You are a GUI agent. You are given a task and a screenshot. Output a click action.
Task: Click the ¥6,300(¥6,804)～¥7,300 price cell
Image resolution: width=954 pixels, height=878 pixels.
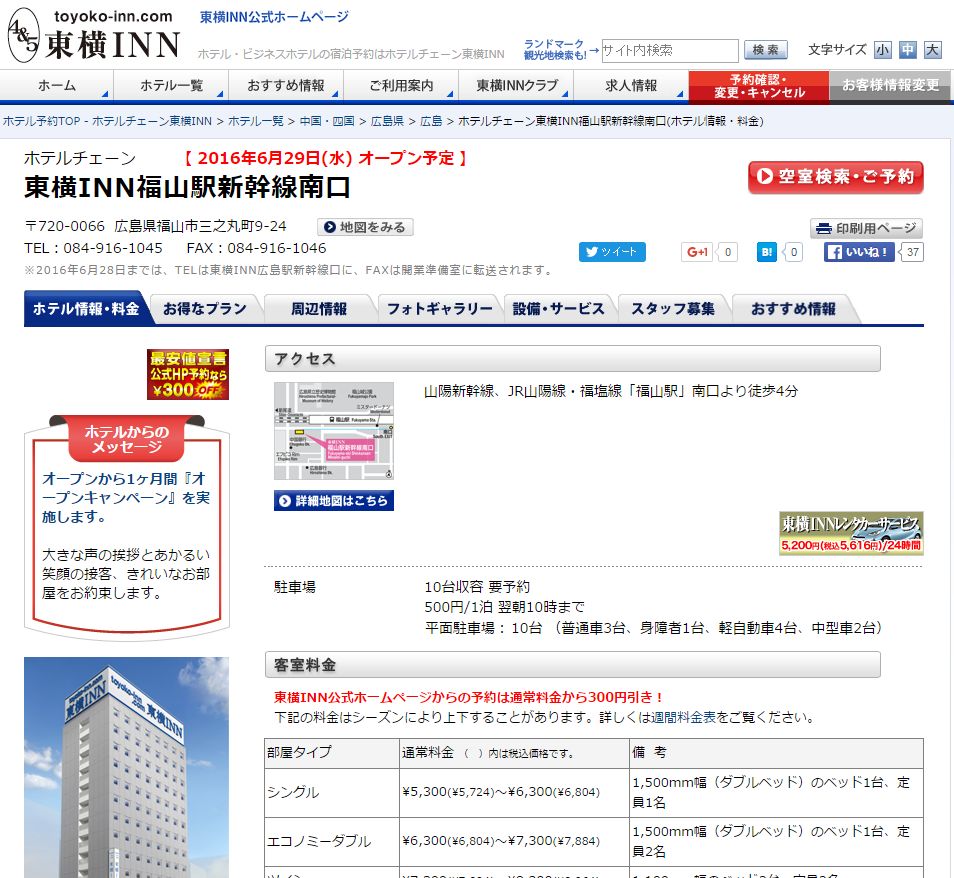tap(514, 841)
